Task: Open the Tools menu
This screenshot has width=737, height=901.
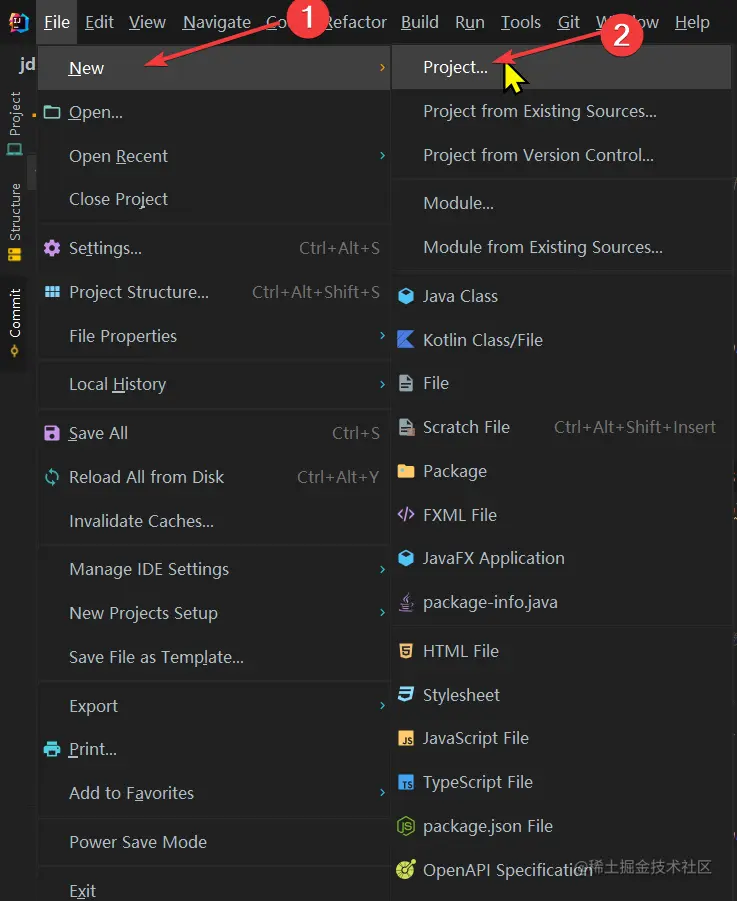Action: pyautogui.click(x=520, y=22)
